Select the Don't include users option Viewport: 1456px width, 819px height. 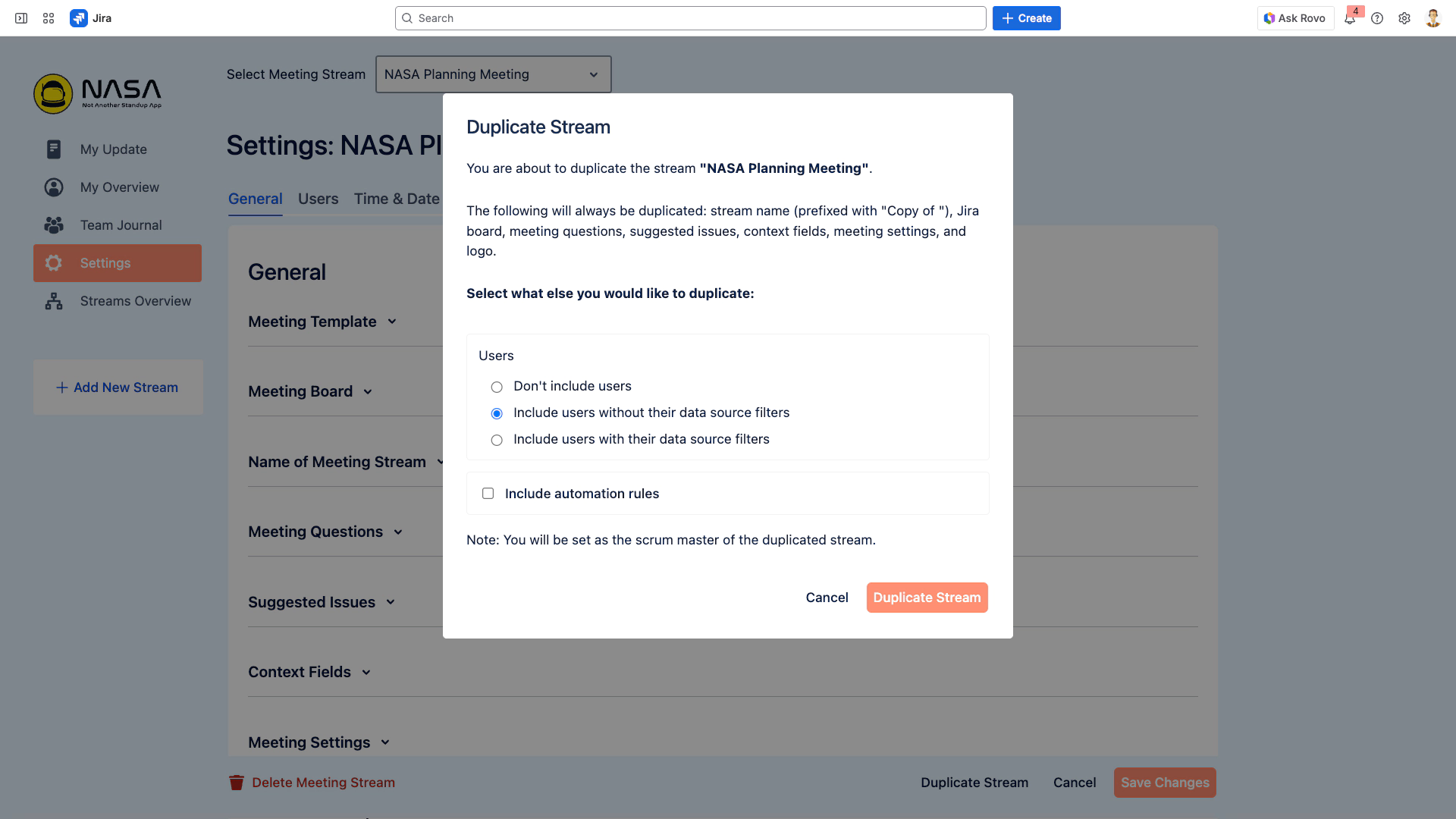point(497,387)
